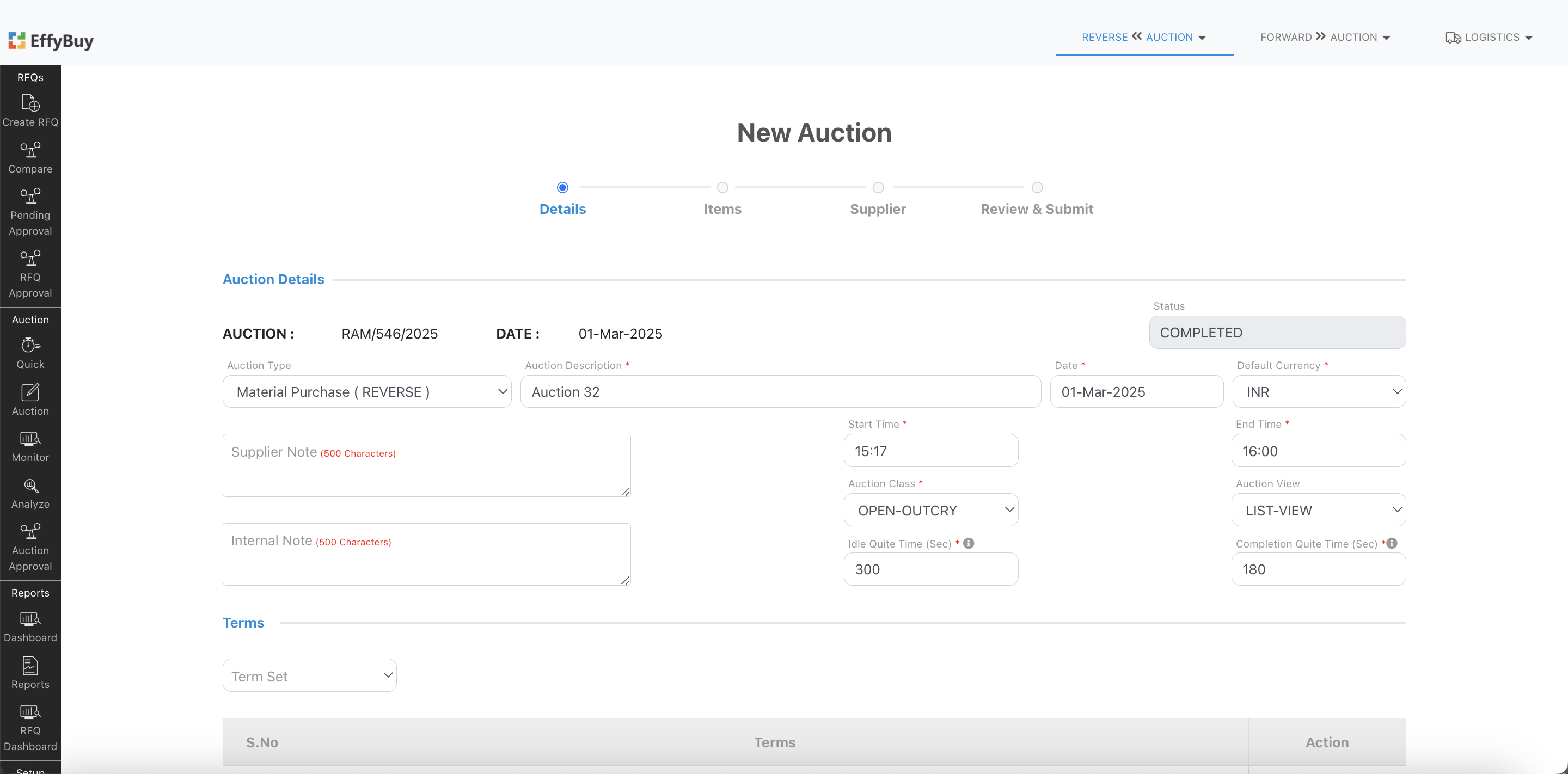
Task: Click the Compare icon in sidebar
Action: (30, 150)
